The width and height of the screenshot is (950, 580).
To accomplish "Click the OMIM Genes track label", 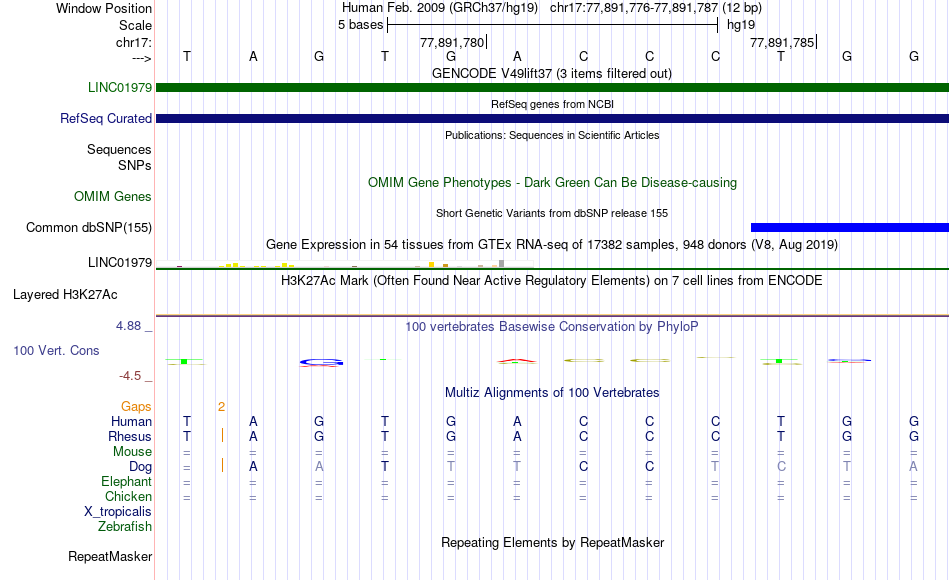I will pos(112,196).
